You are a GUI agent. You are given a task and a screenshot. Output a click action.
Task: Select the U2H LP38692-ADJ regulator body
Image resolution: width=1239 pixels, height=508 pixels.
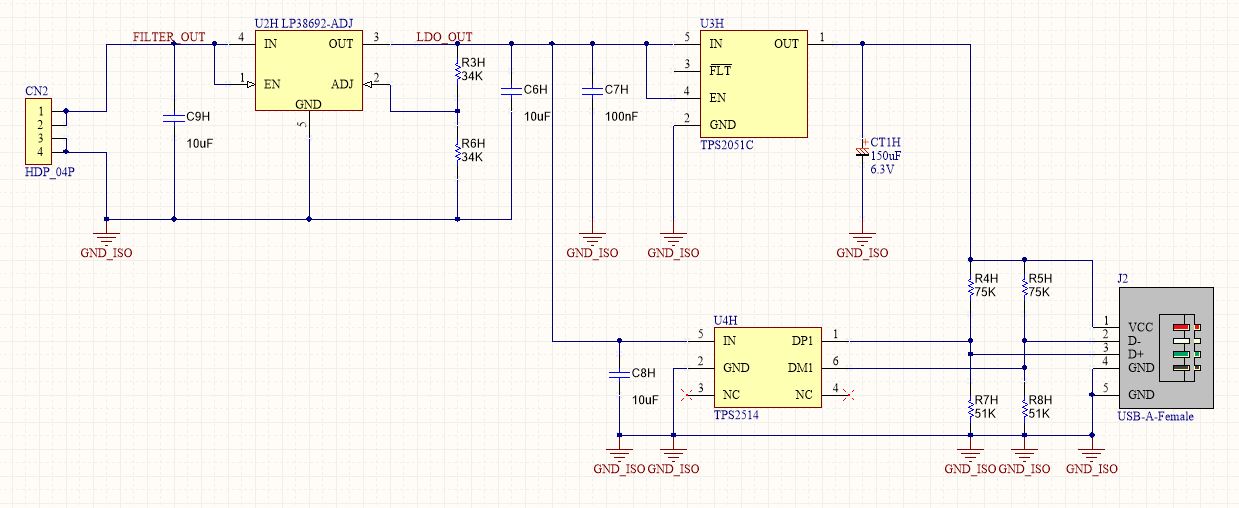[x=309, y=71]
